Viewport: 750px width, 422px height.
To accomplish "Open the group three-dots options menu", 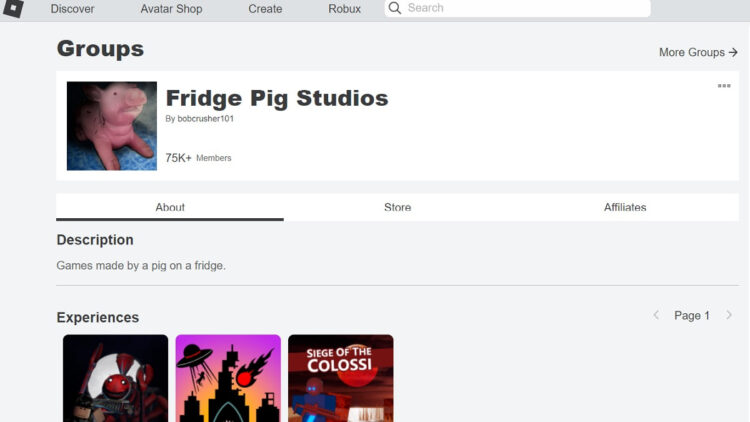I will click(724, 86).
